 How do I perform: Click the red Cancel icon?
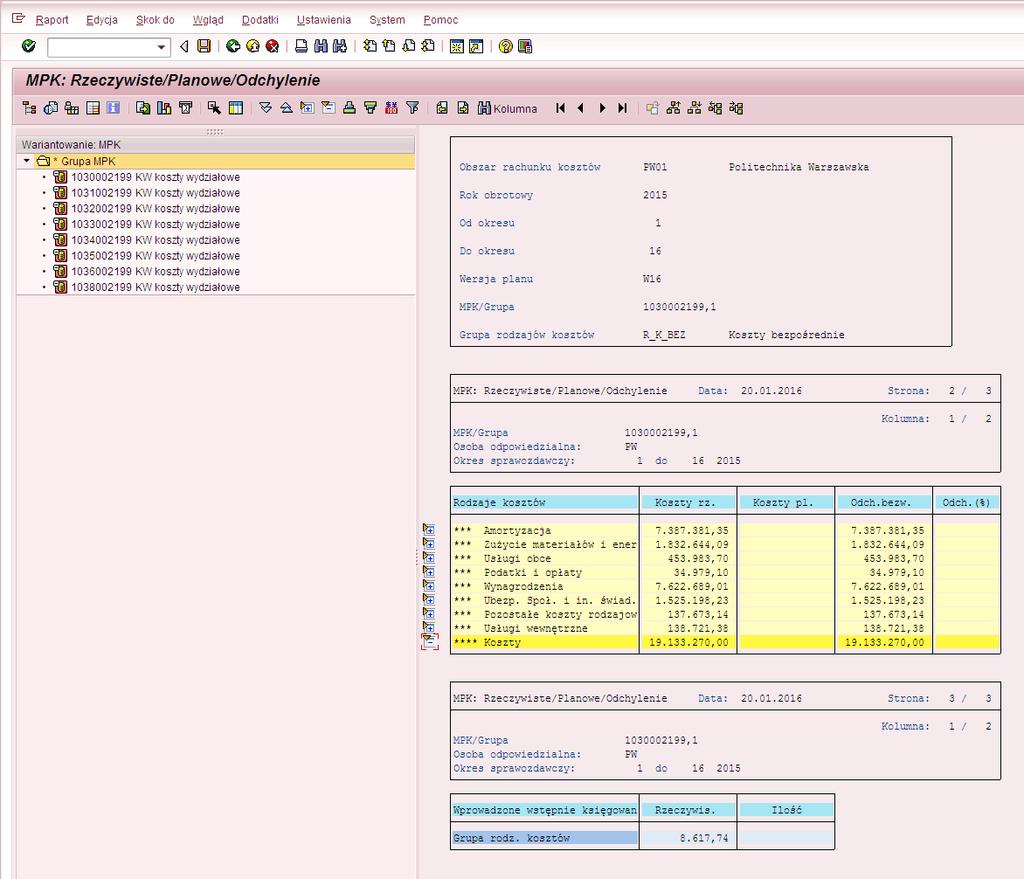pyautogui.click(x=272, y=46)
